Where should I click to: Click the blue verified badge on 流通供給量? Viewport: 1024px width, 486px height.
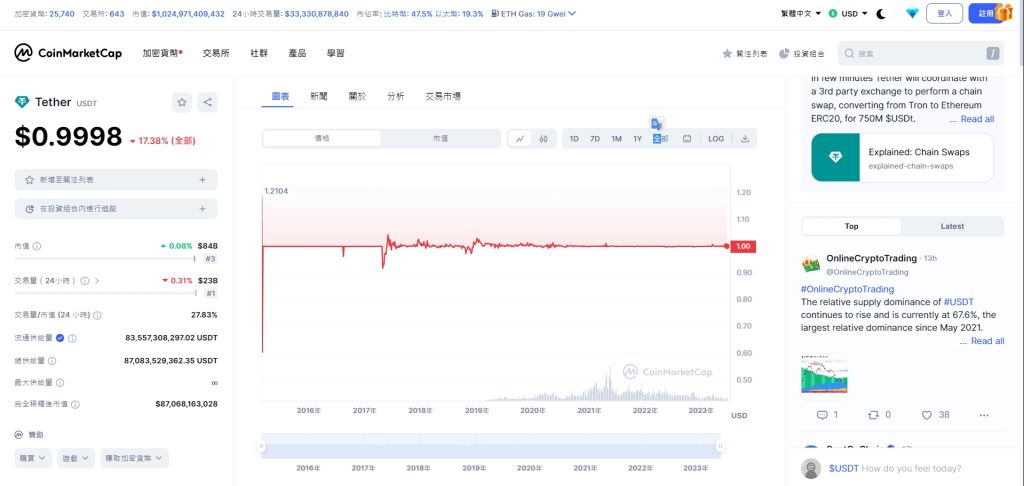pos(60,338)
